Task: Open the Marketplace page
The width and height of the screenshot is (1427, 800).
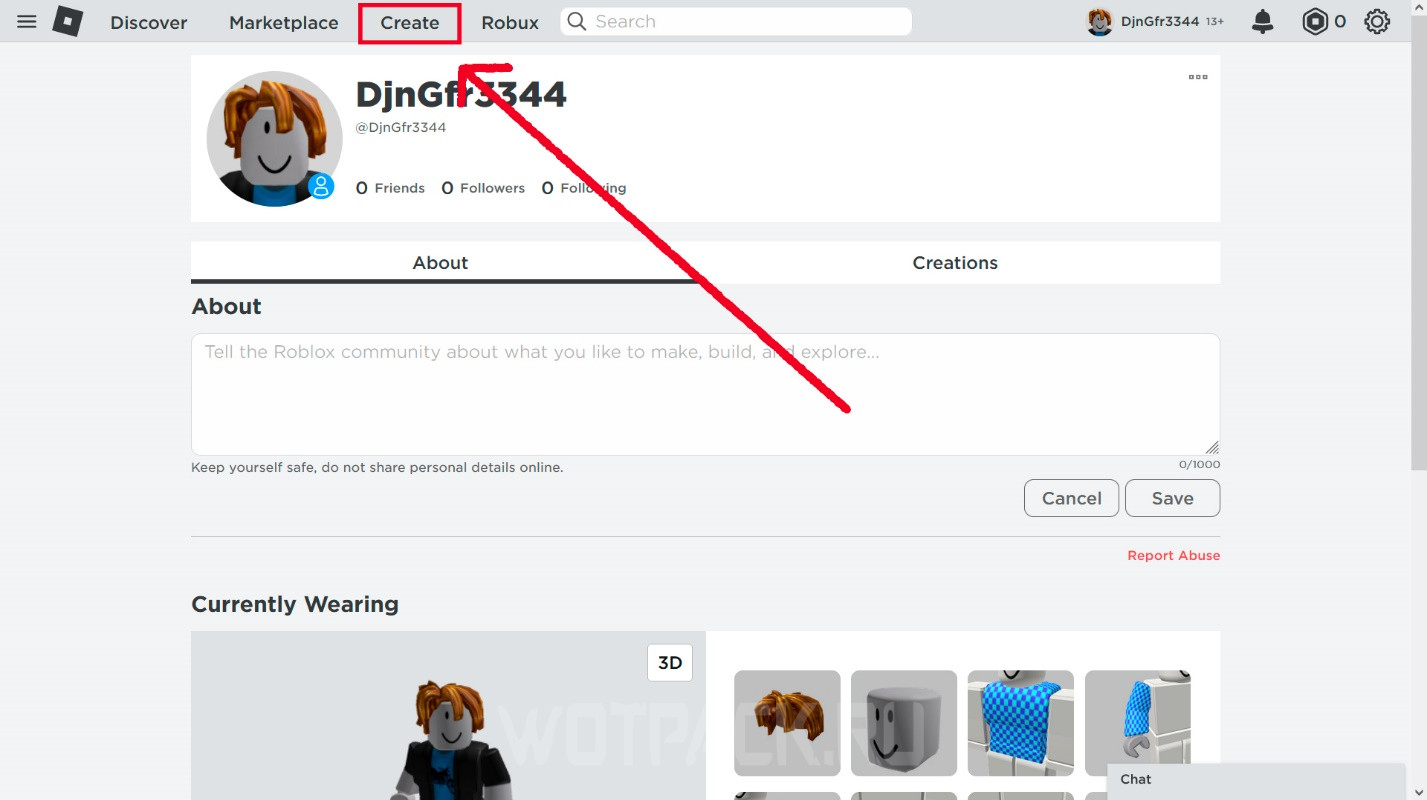Action: (x=284, y=22)
